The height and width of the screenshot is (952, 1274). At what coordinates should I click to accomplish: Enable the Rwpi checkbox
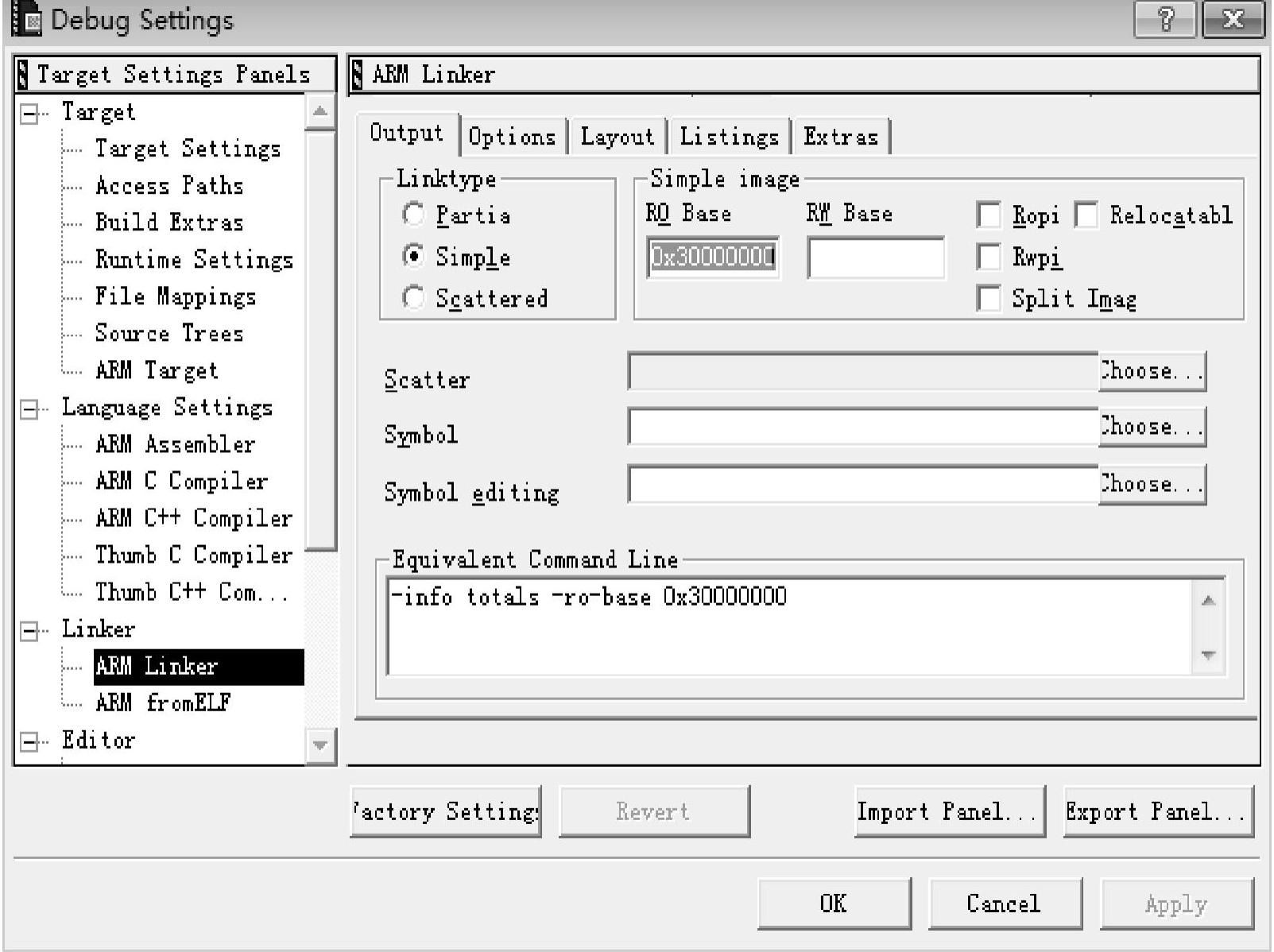tap(989, 257)
